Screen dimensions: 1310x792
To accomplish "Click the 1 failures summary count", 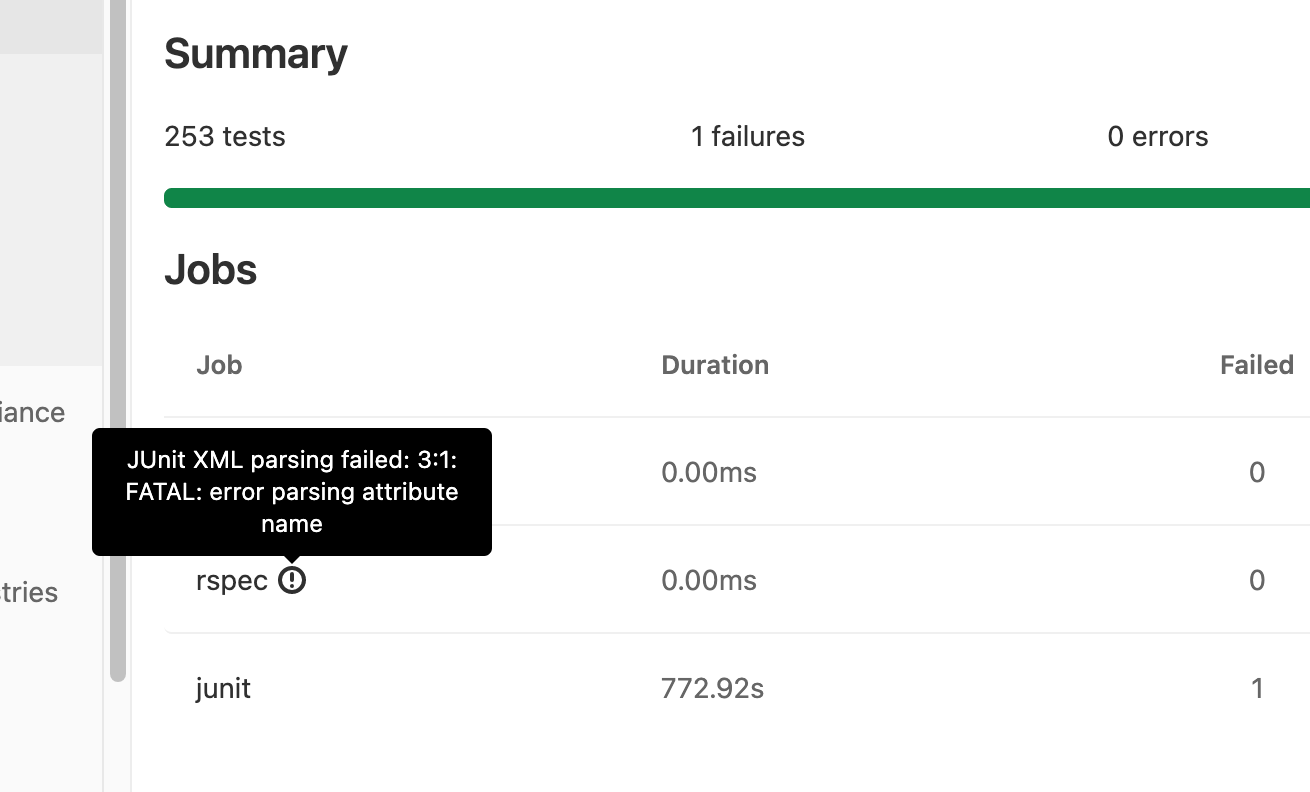I will 748,136.
